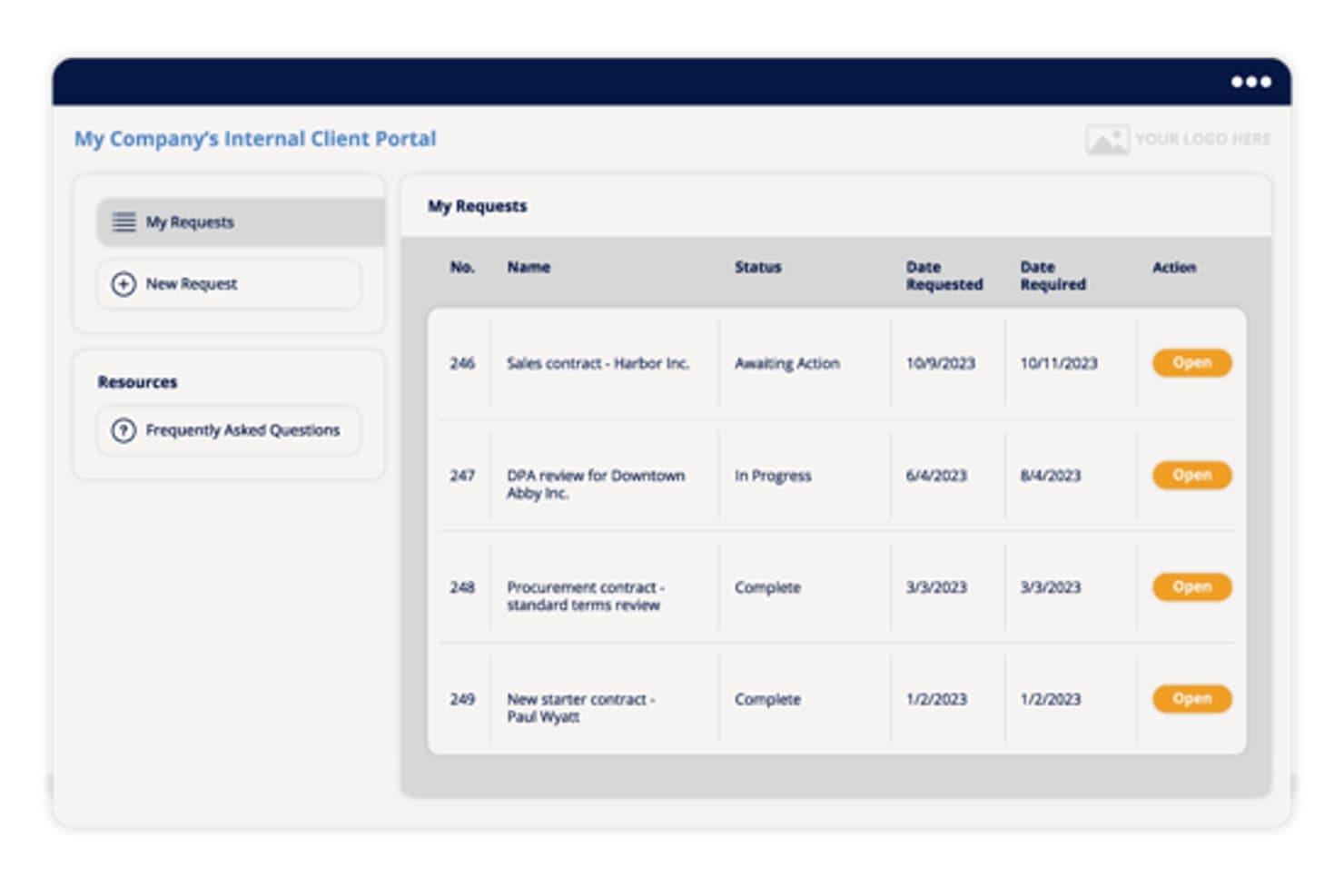Click the 'In Progress' status cell
The height and width of the screenshot is (896, 1344).
tap(773, 476)
